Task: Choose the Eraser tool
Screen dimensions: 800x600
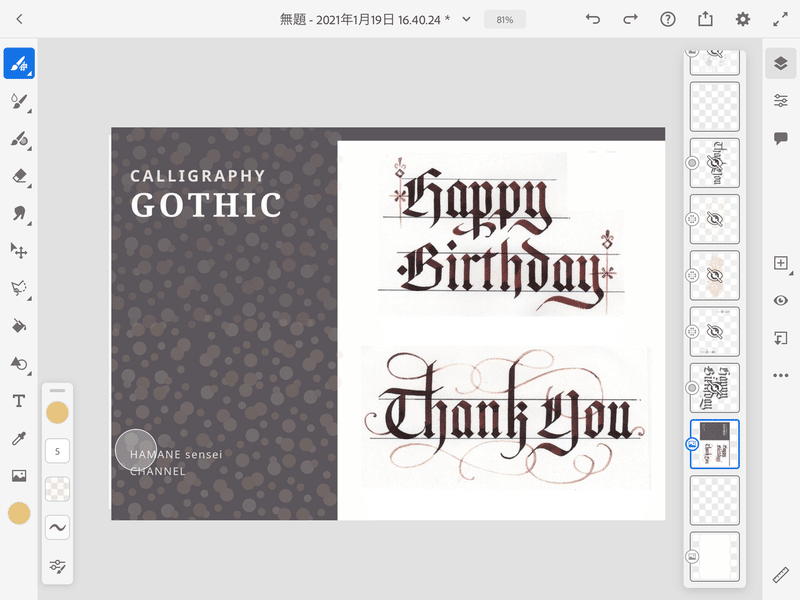Action: tap(19, 177)
